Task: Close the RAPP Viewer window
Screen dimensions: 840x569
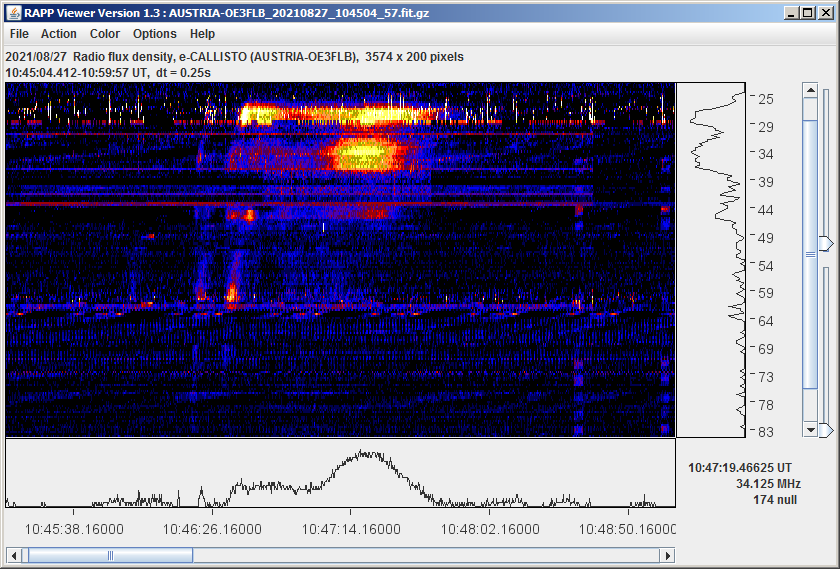Action: point(826,13)
